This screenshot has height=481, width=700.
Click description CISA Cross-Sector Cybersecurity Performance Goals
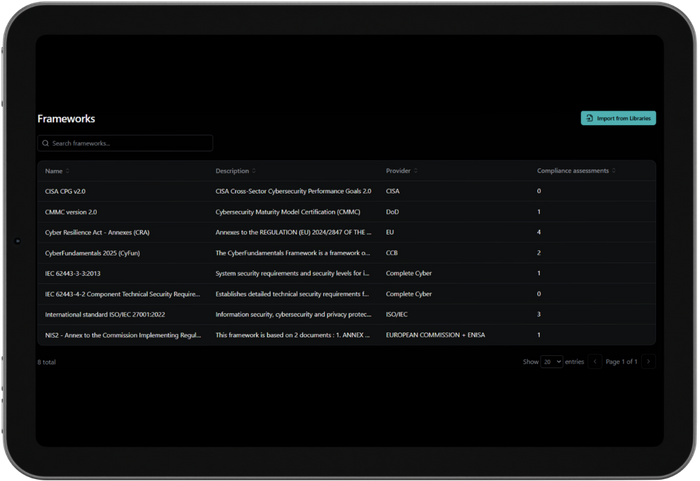point(293,191)
